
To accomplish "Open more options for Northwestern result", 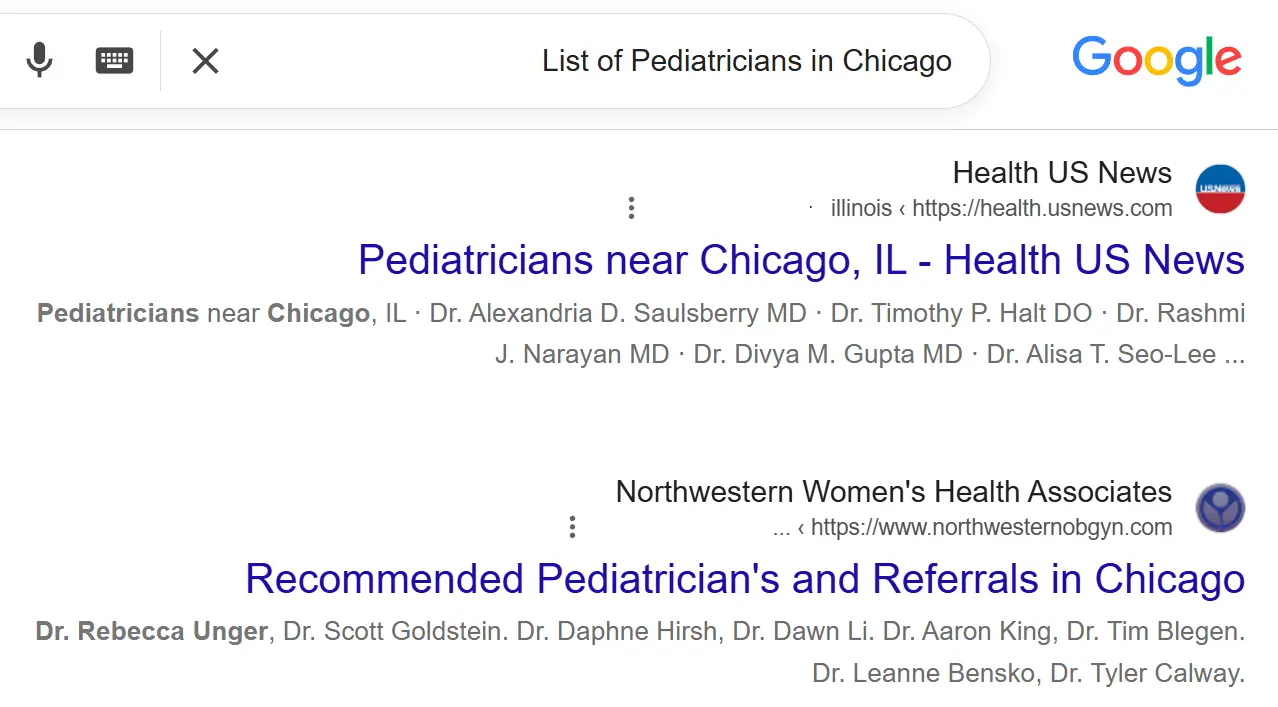I will 572,527.
